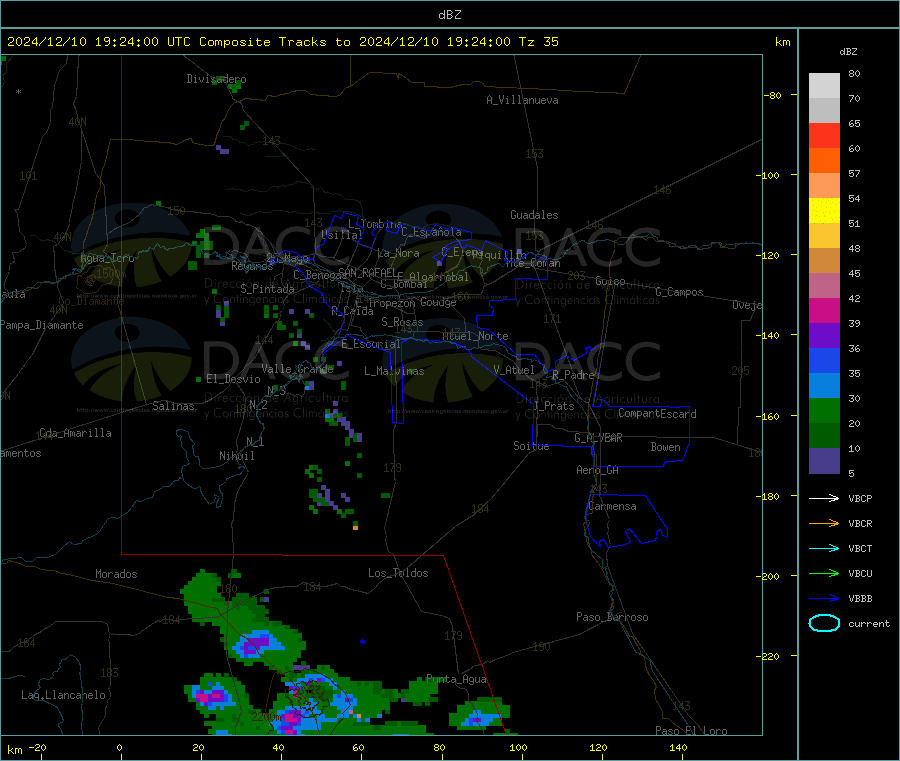The height and width of the screenshot is (761, 900).
Task: Pick the red 60-65 dBZ swatch
Action: coord(824,136)
